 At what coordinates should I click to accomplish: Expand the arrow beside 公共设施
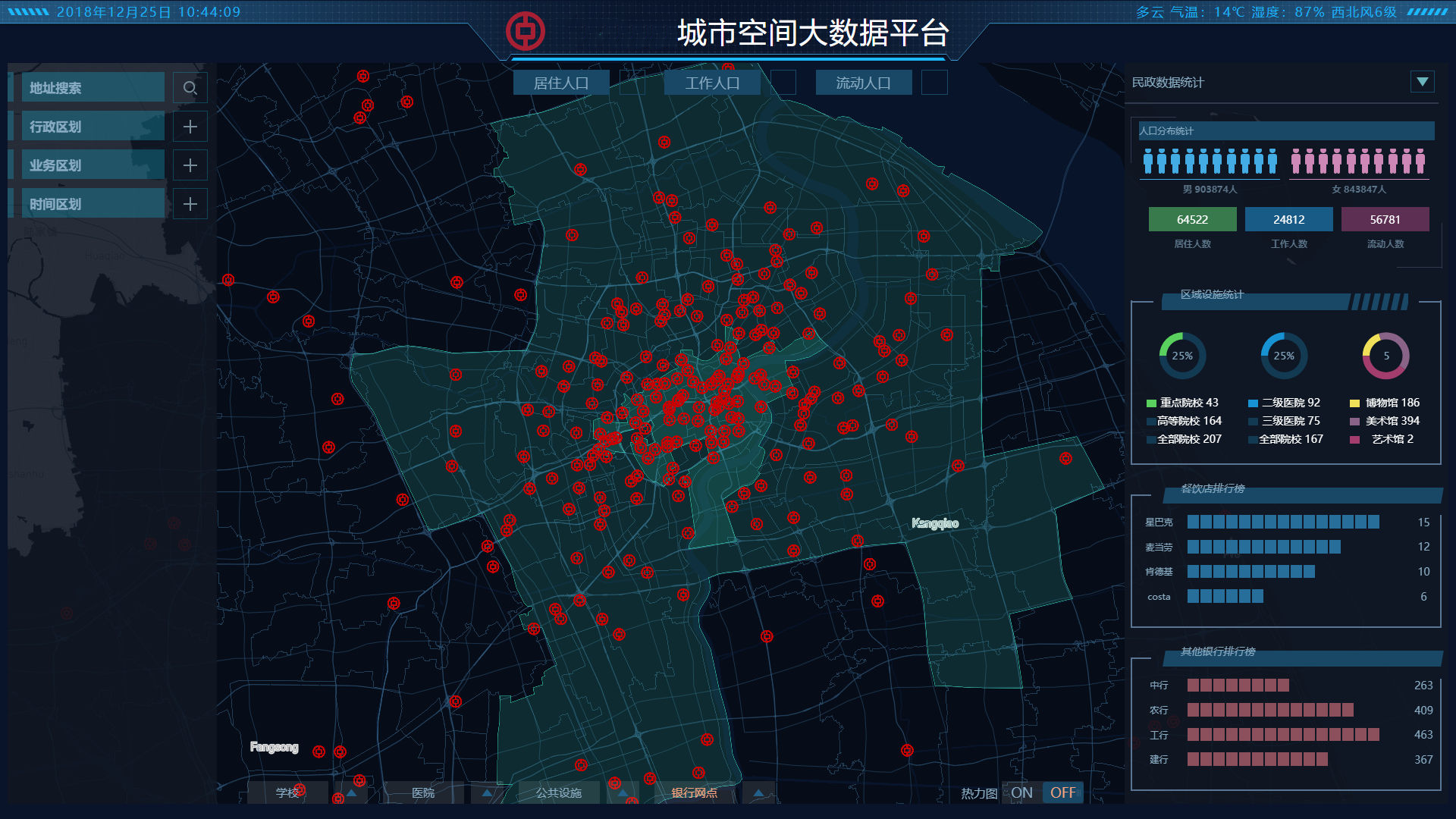[623, 792]
